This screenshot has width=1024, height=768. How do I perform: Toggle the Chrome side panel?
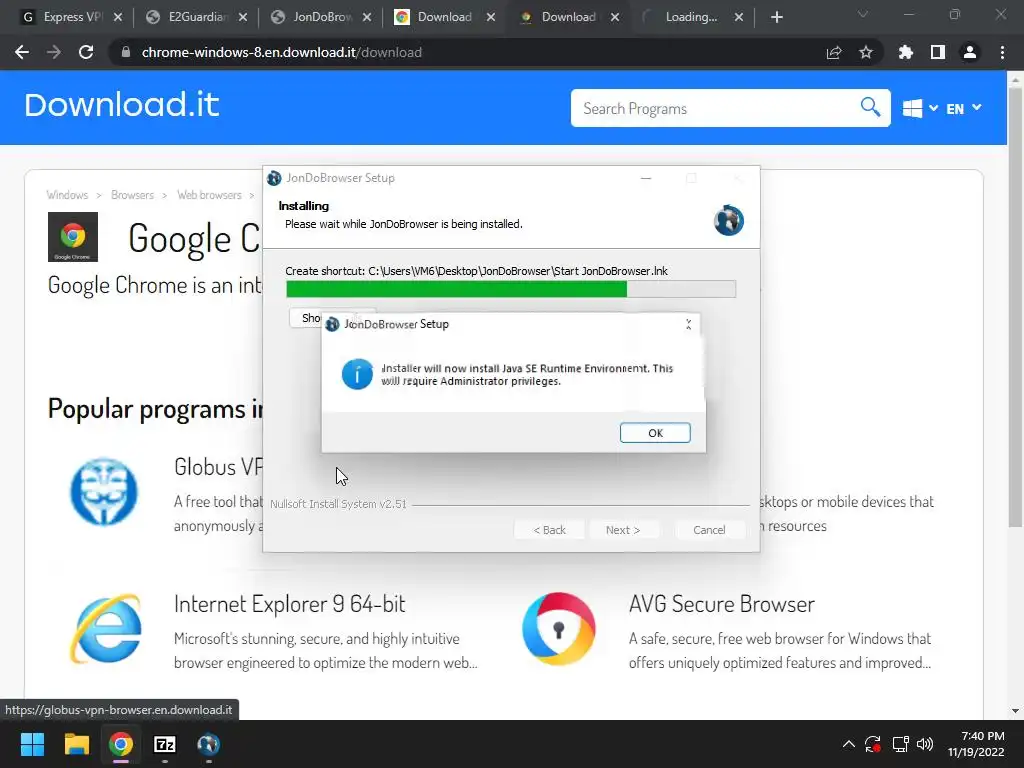(x=938, y=52)
